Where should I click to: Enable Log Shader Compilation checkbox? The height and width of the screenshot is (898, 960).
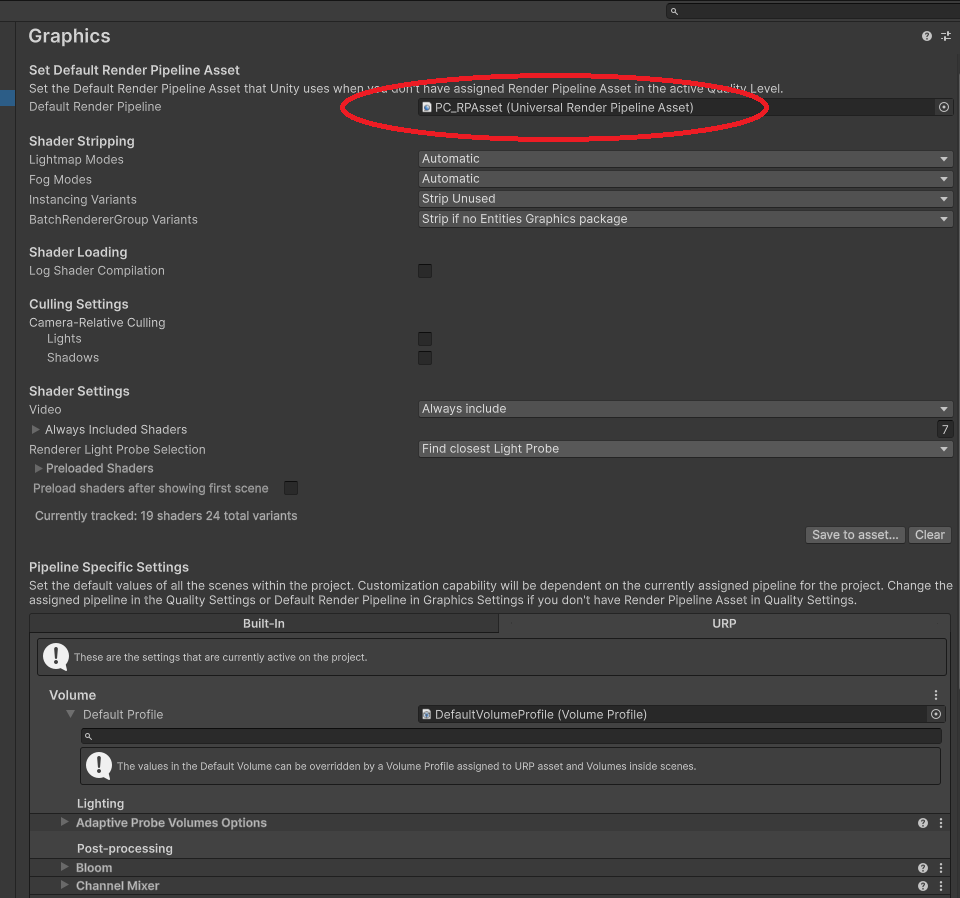425,271
